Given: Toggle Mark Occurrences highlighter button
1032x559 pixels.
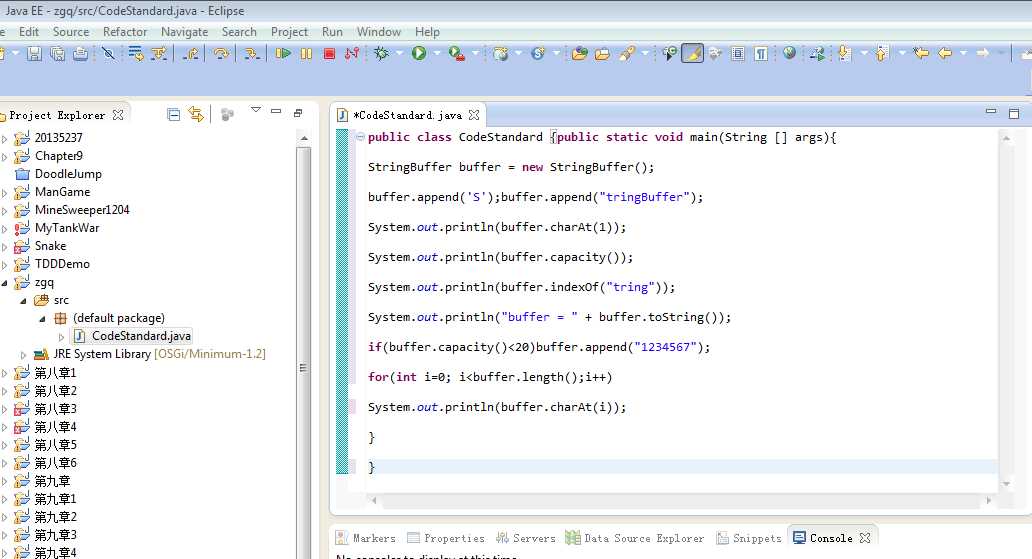Looking at the screenshot, I should pyautogui.click(x=692, y=53).
